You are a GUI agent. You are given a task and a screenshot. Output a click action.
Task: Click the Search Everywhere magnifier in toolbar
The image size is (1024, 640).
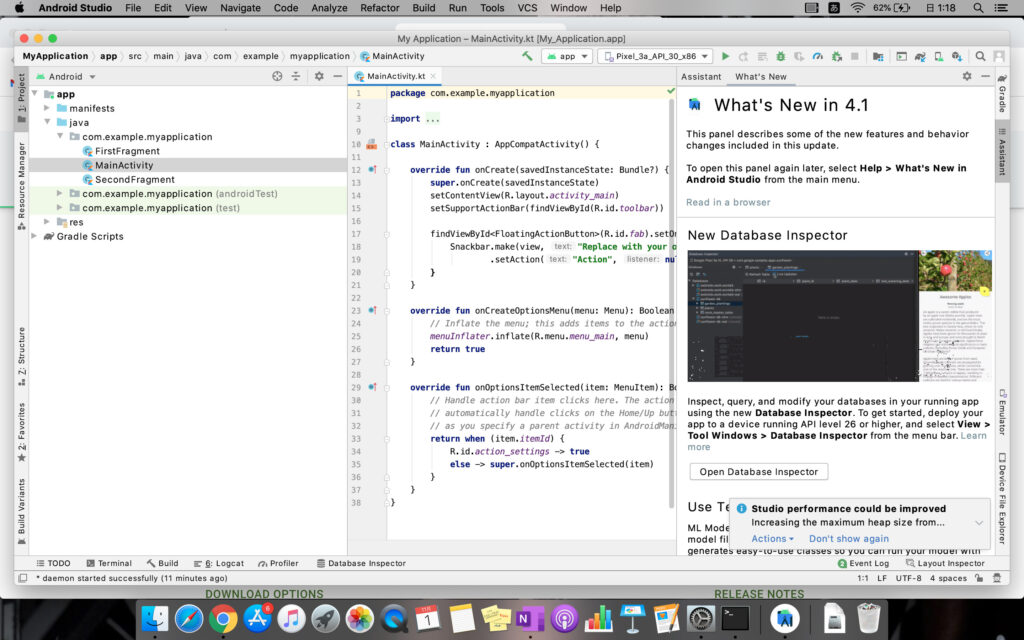click(x=980, y=56)
